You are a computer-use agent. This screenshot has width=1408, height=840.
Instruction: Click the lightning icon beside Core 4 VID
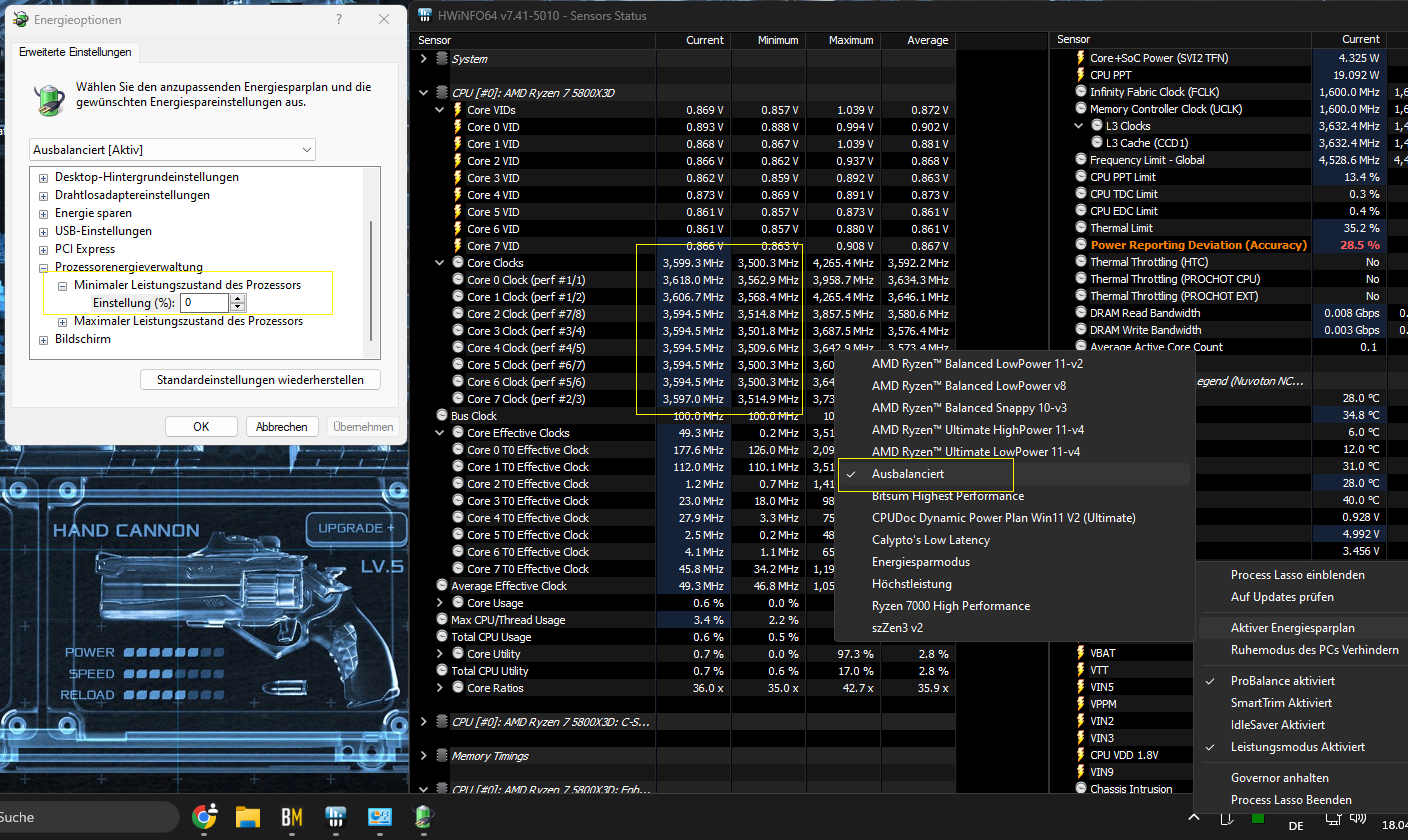tap(457, 195)
